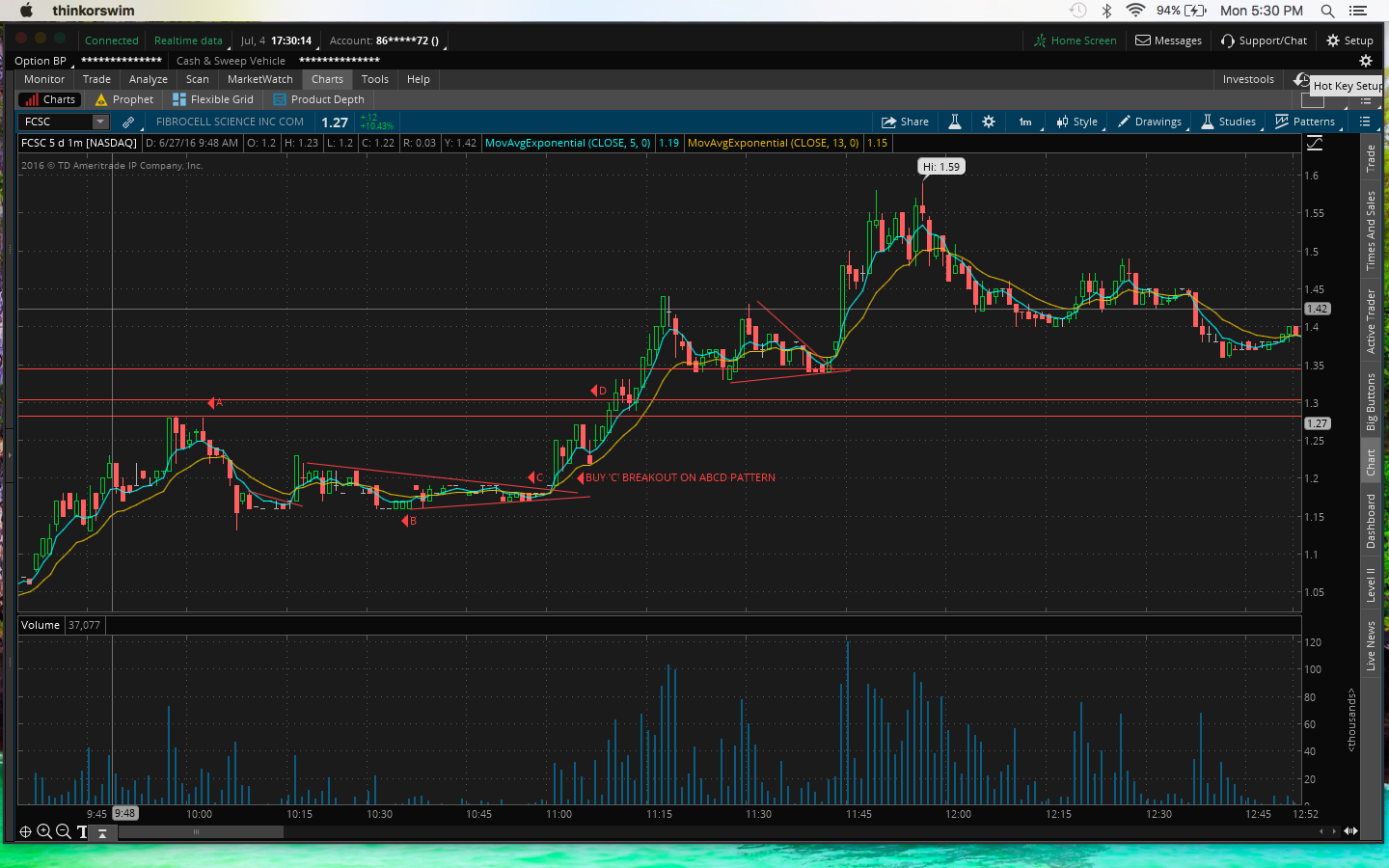Click the zoom out magnifier icon
Screen dimensions: 1389x868
(64, 831)
